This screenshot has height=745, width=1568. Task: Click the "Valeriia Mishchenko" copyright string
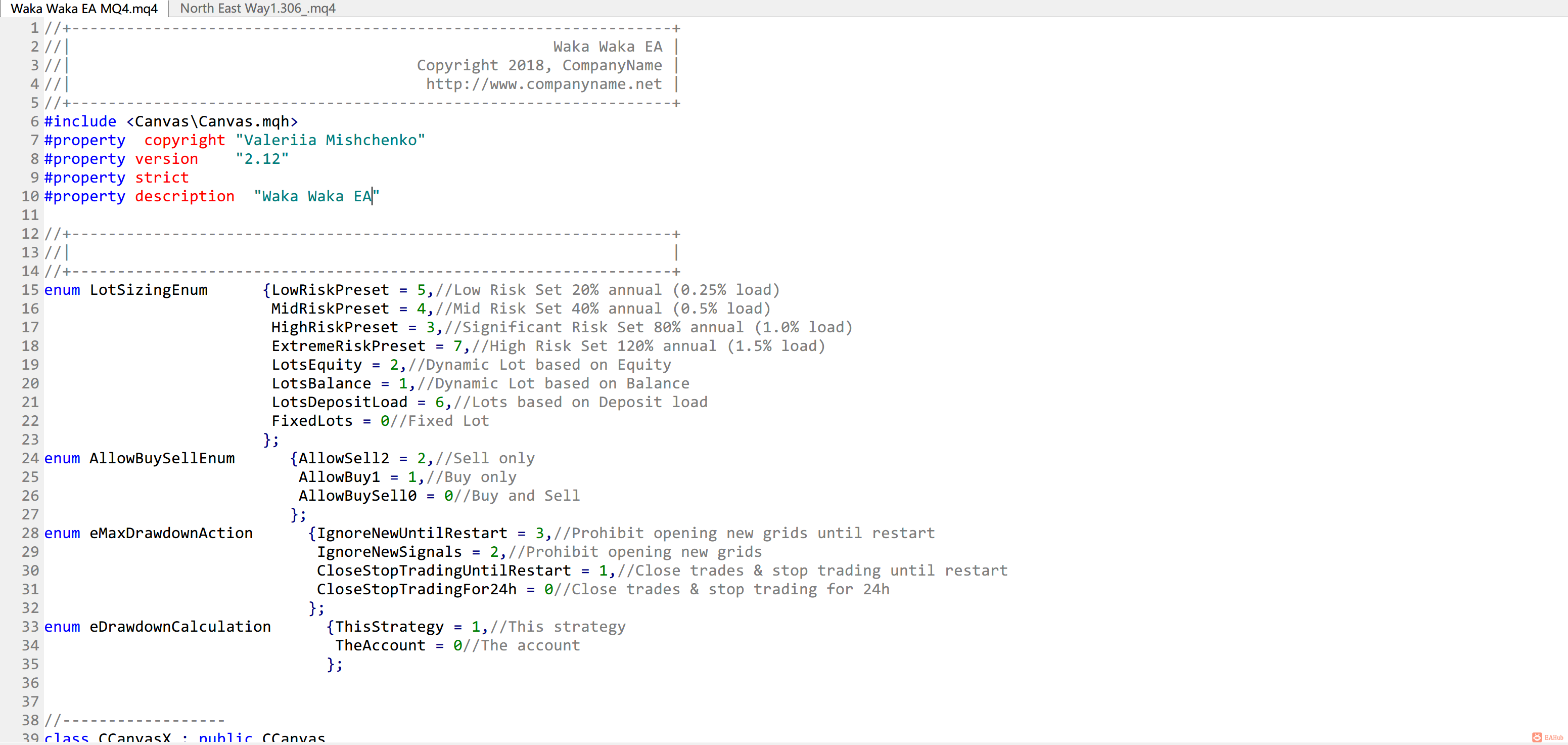pyautogui.click(x=330, y=140)
